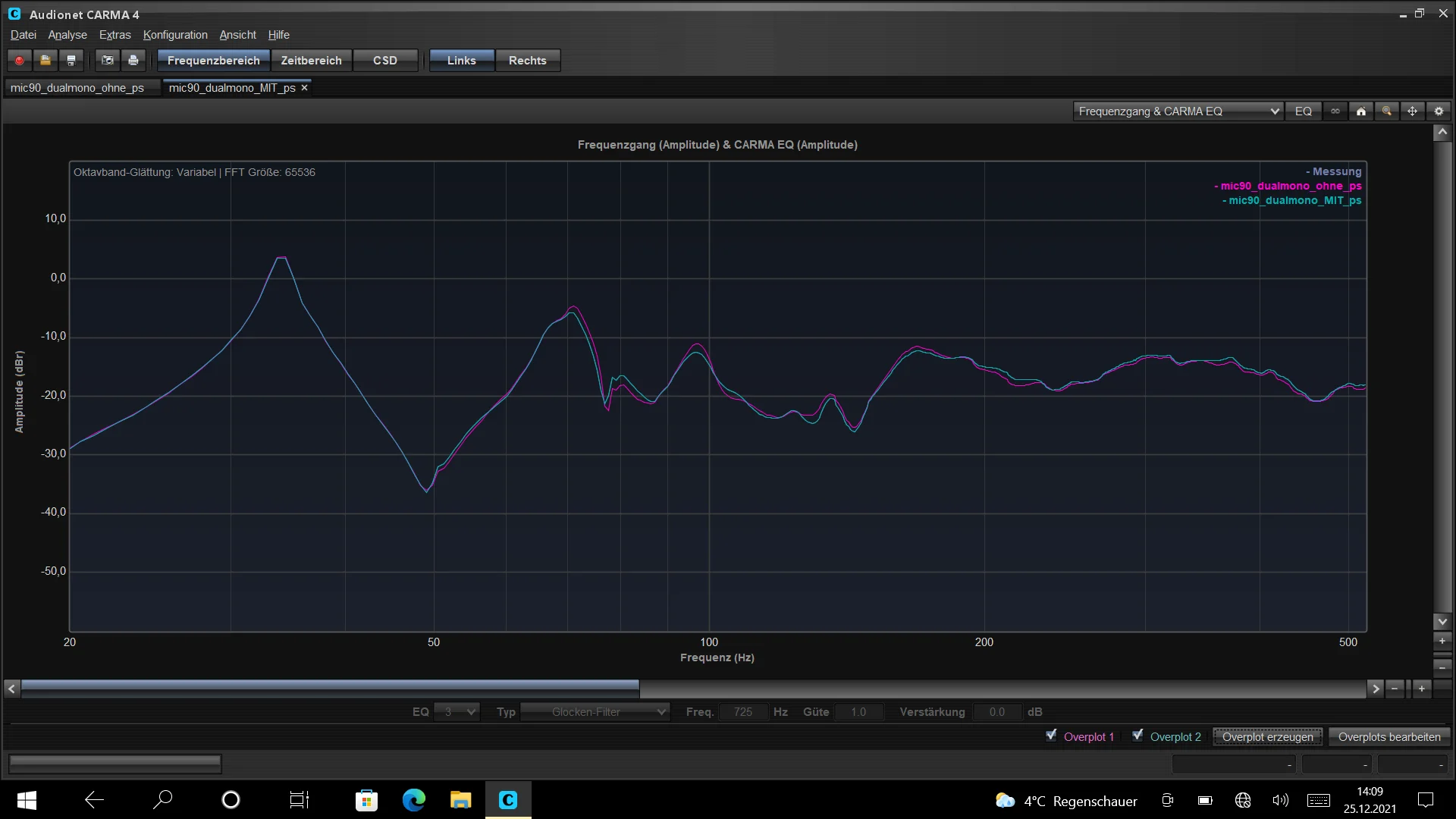Click horizontal scrollbar right arrow
The image size is (1456, 819).
click(1376, 689)
